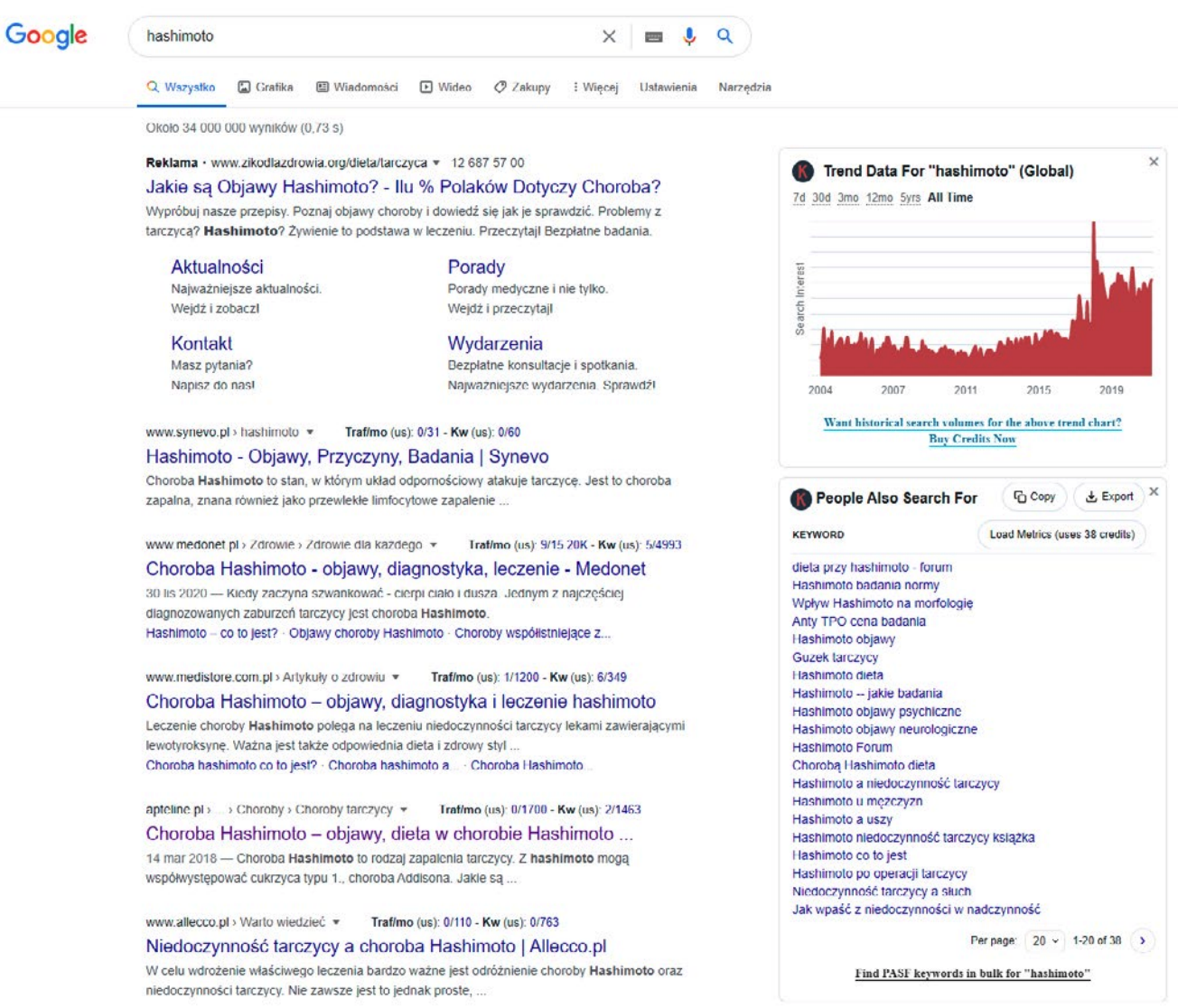Open the Per page 20 dropdown
The image size is (1178, 1008).
pos(1045,941)
